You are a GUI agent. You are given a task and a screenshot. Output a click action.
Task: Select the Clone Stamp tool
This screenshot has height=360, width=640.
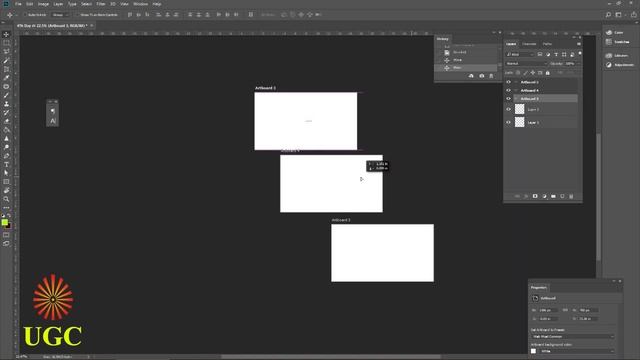[6, 104]
